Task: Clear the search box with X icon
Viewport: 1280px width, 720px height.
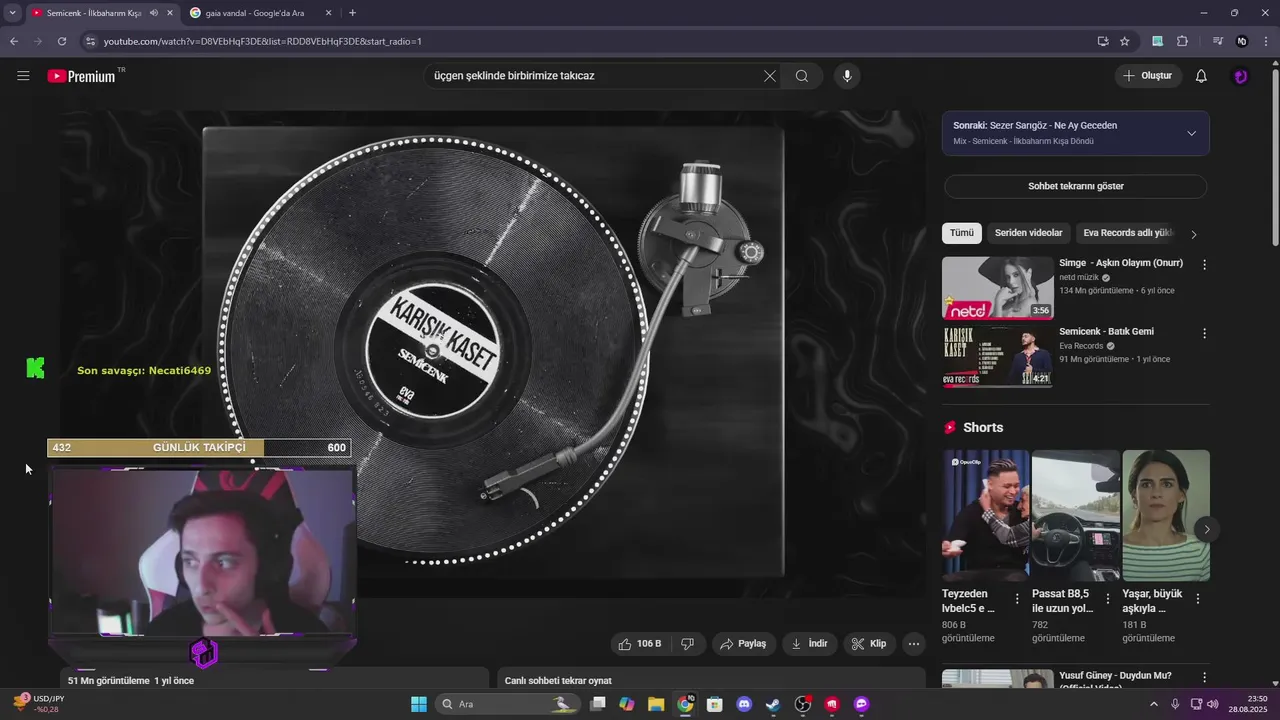Action: [769, 76]
